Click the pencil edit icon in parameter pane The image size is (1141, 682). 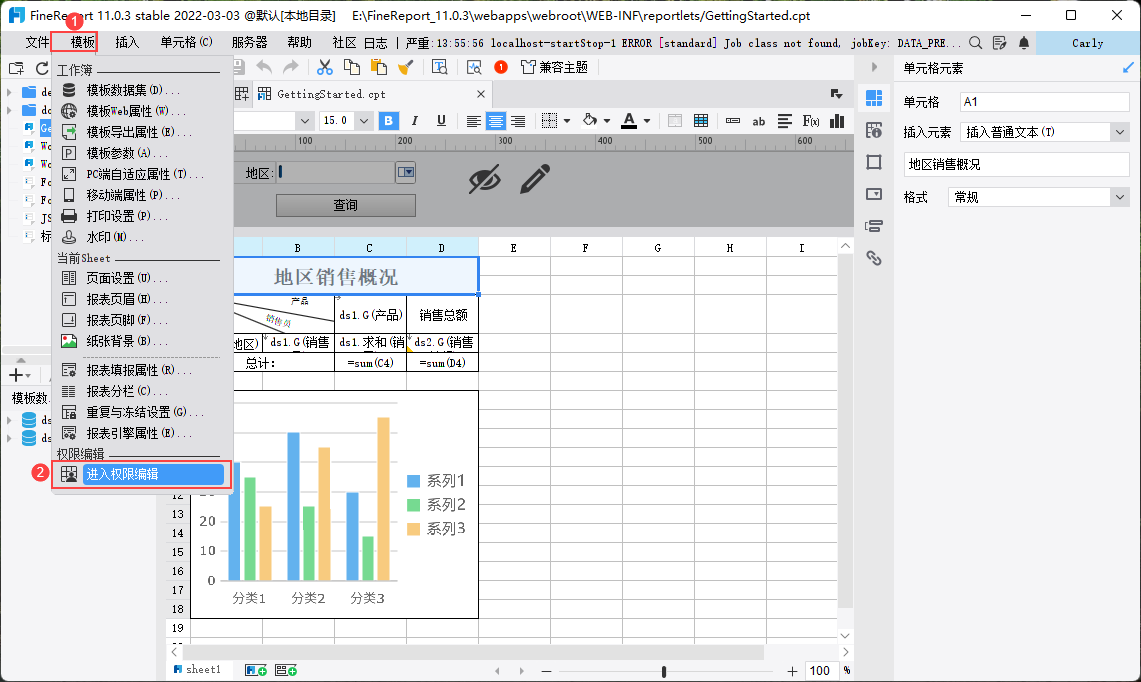click(535, 179)
